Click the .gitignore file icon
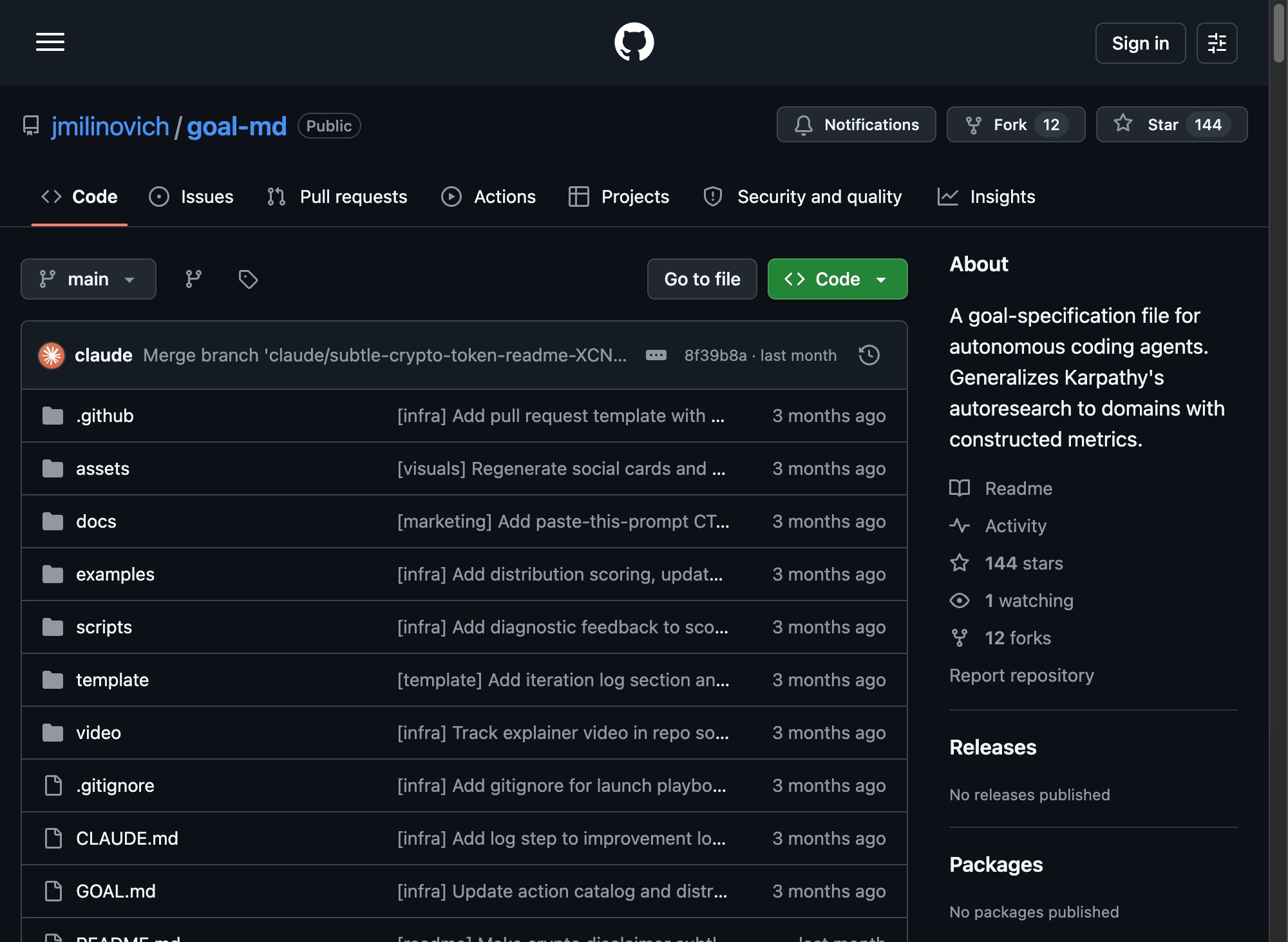The image size is (1288, 942). click(x=53, y=785)
